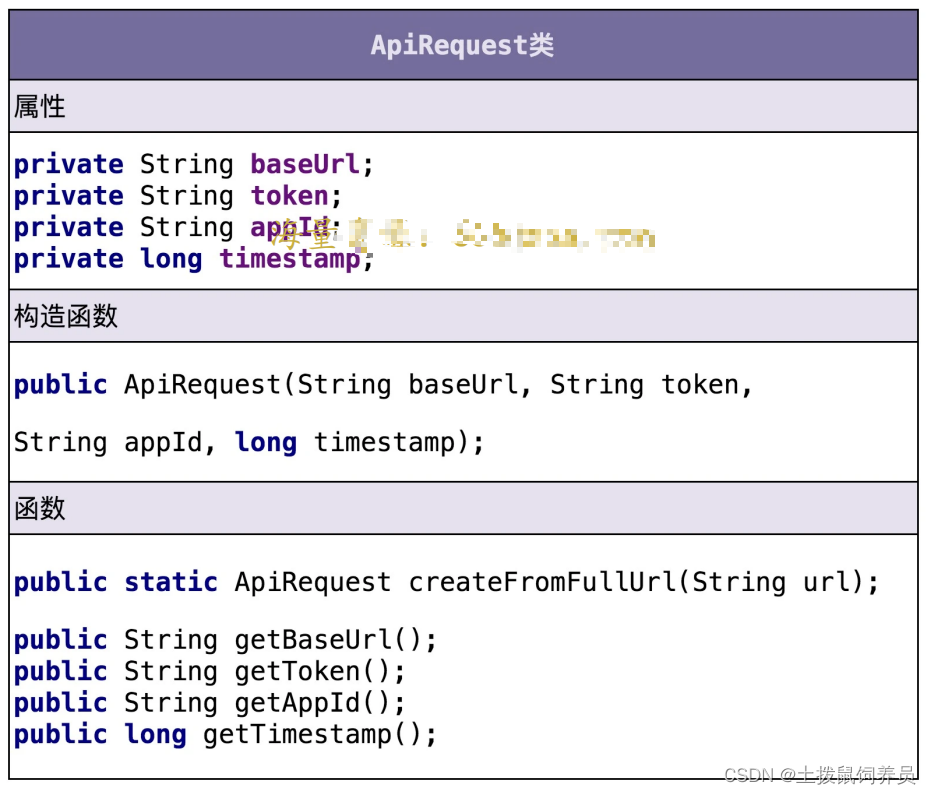Click the static keyword

click(x=171, y=582)
